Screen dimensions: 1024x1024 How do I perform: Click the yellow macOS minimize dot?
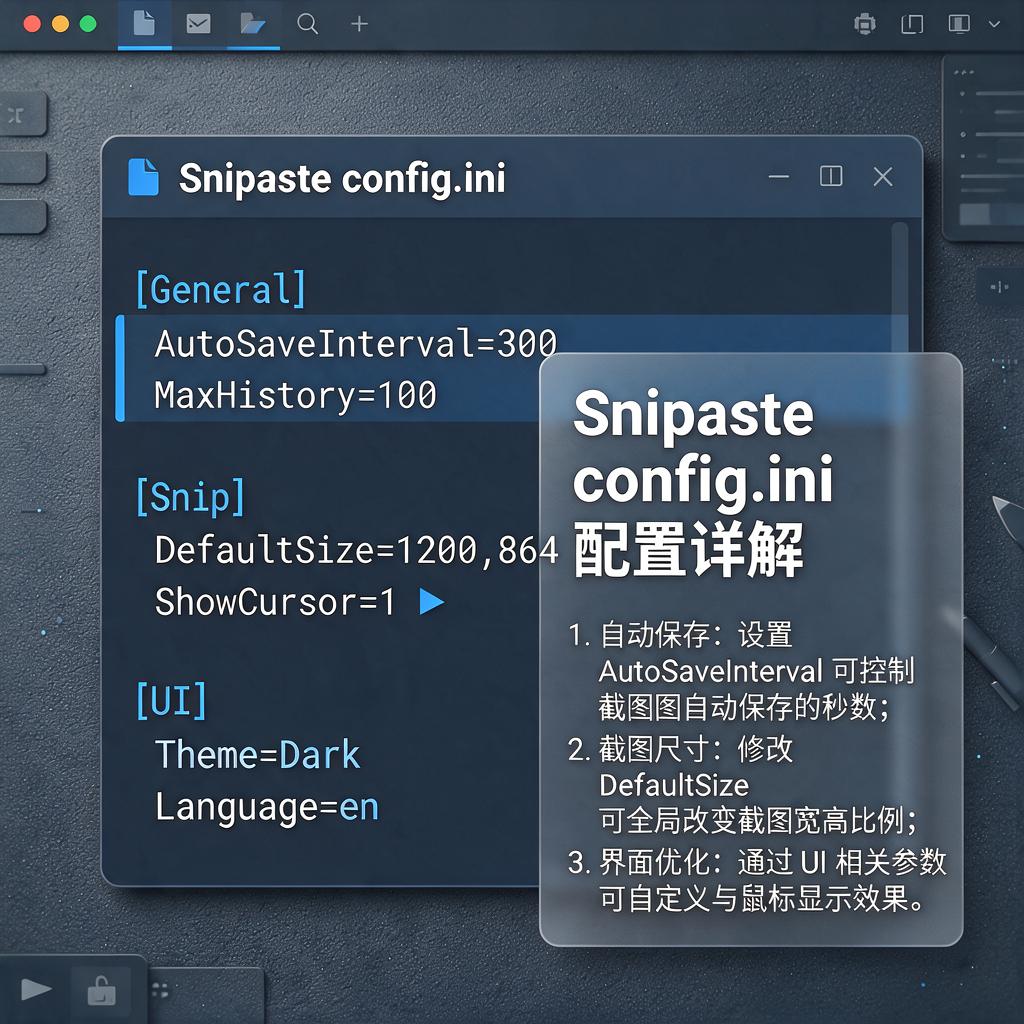tap(60, 24)
